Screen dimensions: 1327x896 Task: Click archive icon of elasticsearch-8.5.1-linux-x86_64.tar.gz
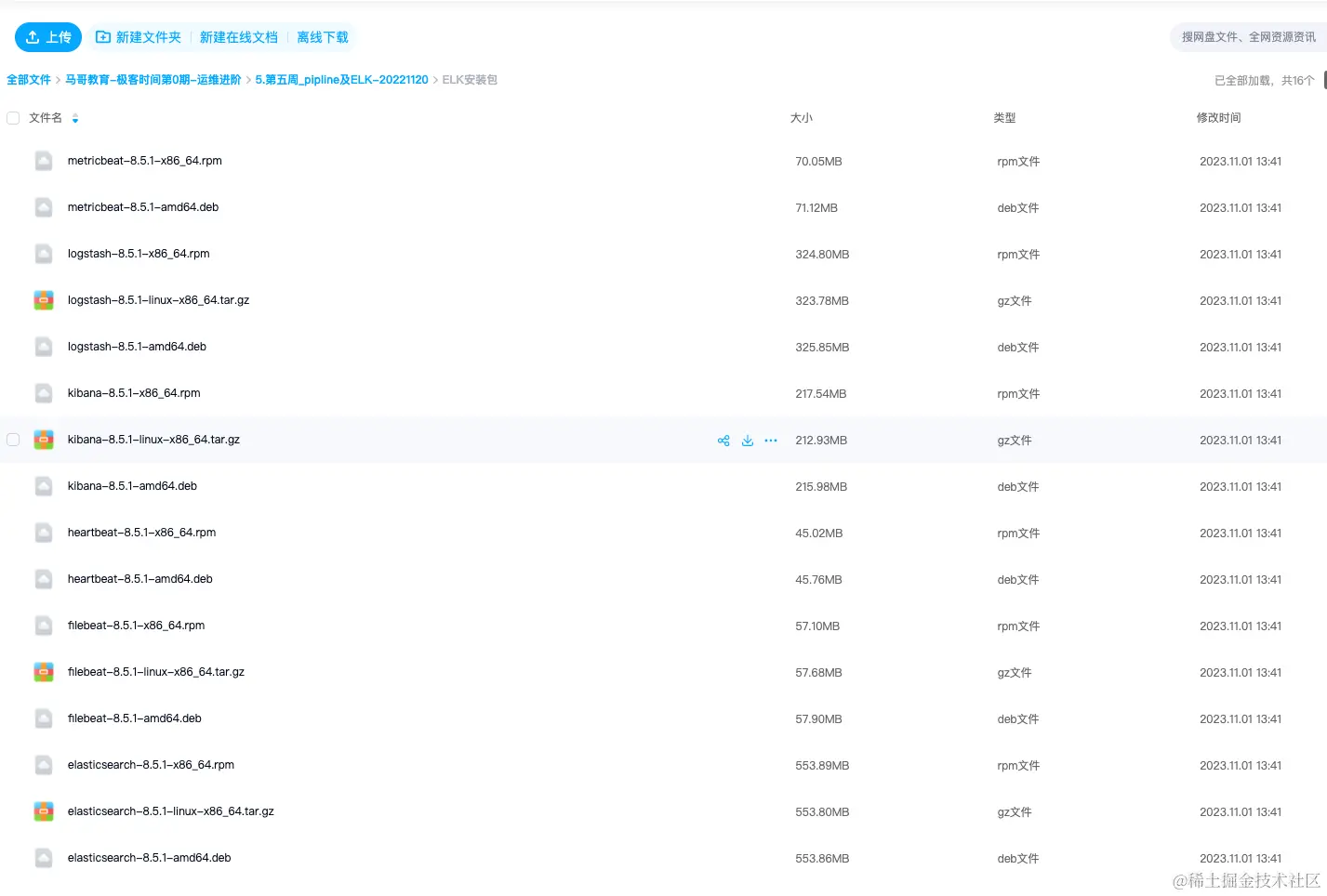[x=44, y=811]
